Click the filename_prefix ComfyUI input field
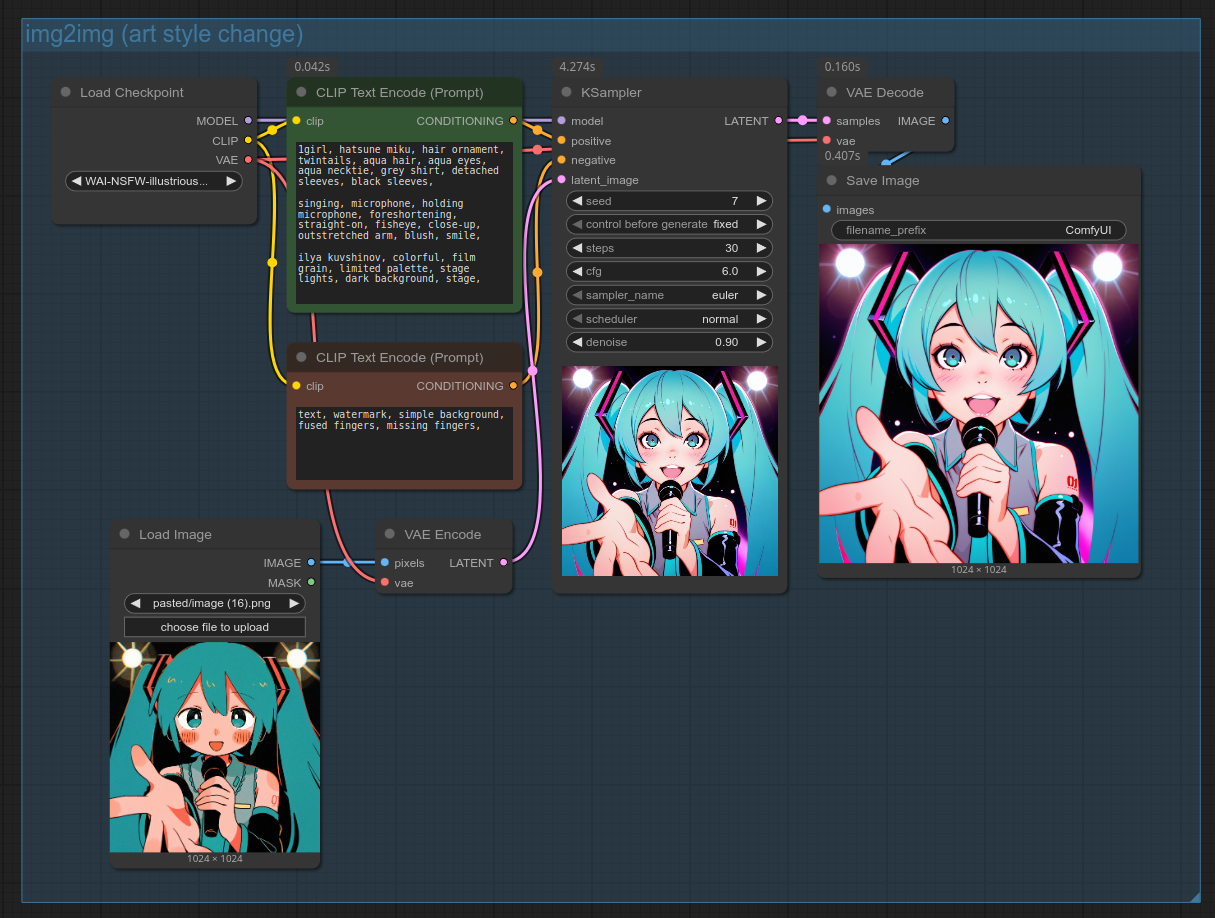 [x=978, y=230]
